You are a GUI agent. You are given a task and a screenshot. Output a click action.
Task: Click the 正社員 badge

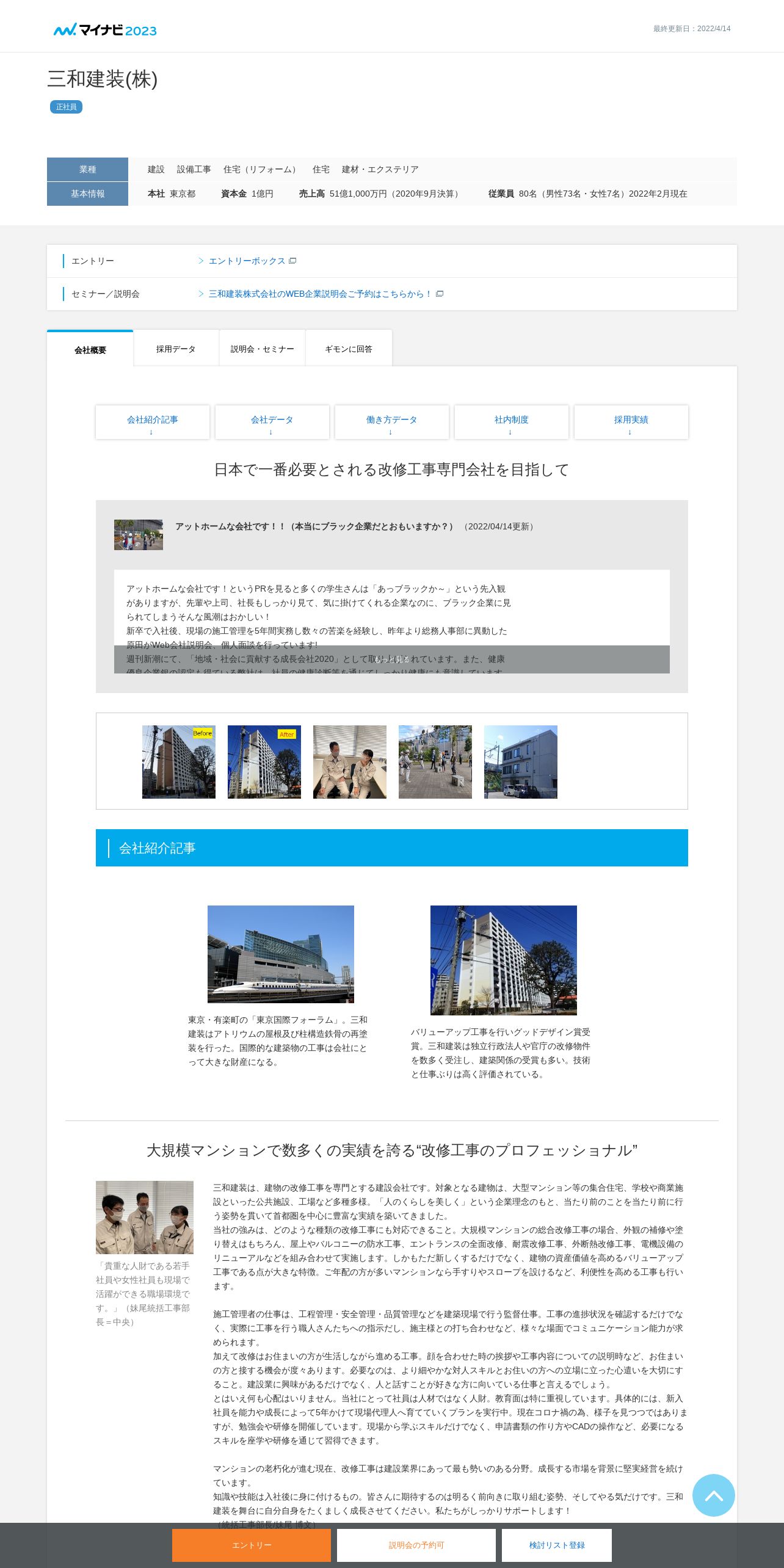coord(66,107)
